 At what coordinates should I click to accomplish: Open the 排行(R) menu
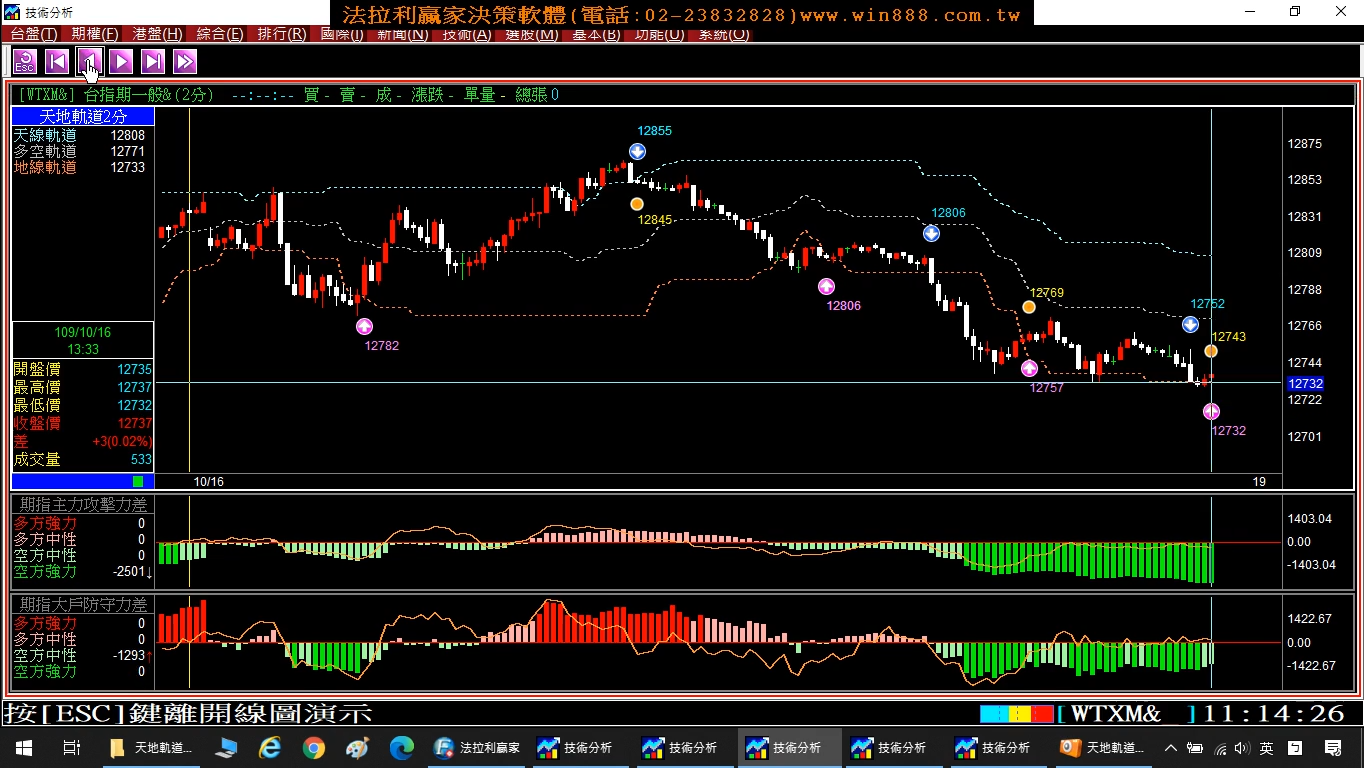[282, 34]
